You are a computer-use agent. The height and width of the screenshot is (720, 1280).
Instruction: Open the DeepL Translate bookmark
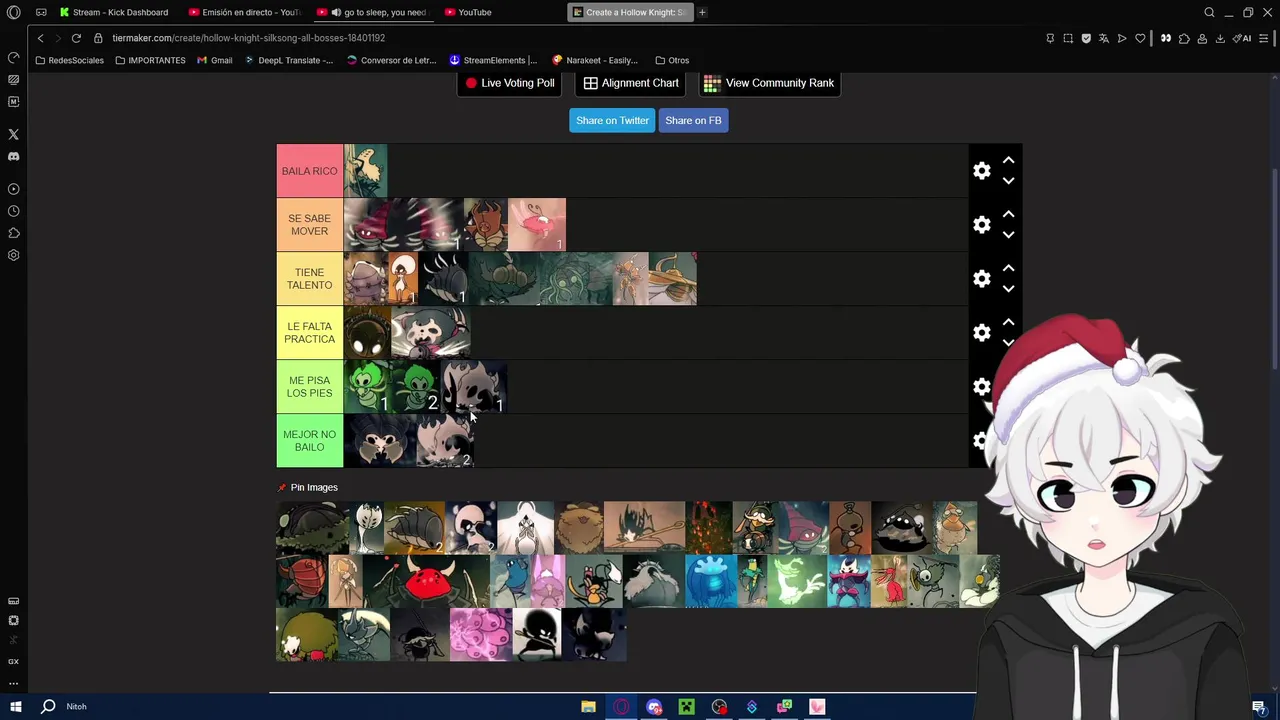289,60
